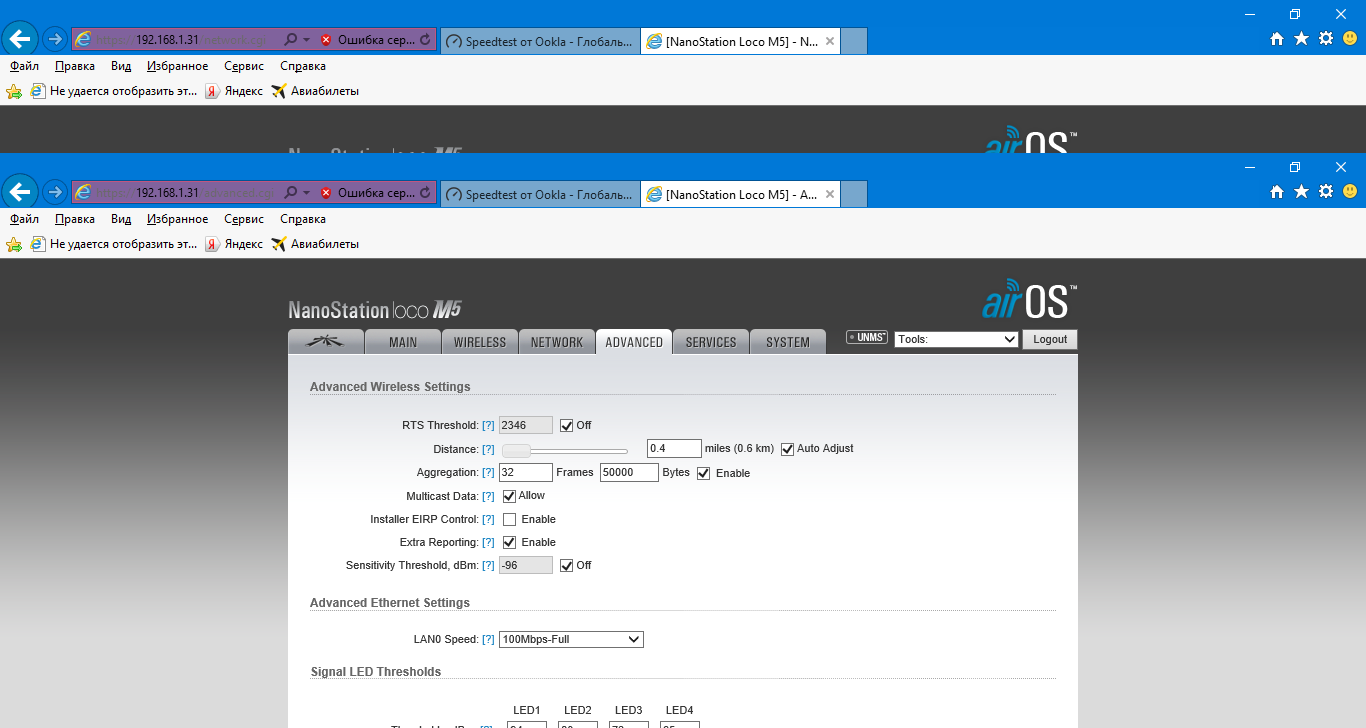Expand the Tools dropdown

click(955, 339)
